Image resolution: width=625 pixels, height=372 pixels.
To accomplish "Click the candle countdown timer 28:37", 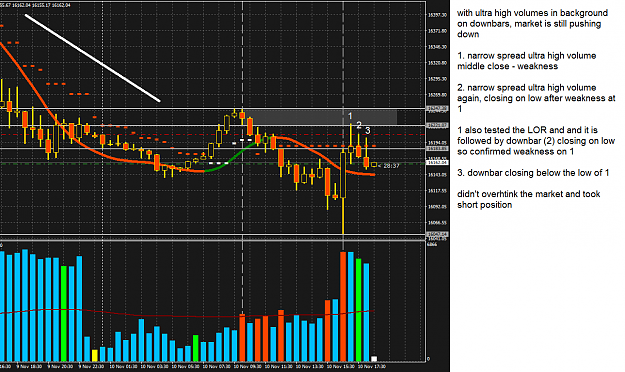I will [391, 166].
